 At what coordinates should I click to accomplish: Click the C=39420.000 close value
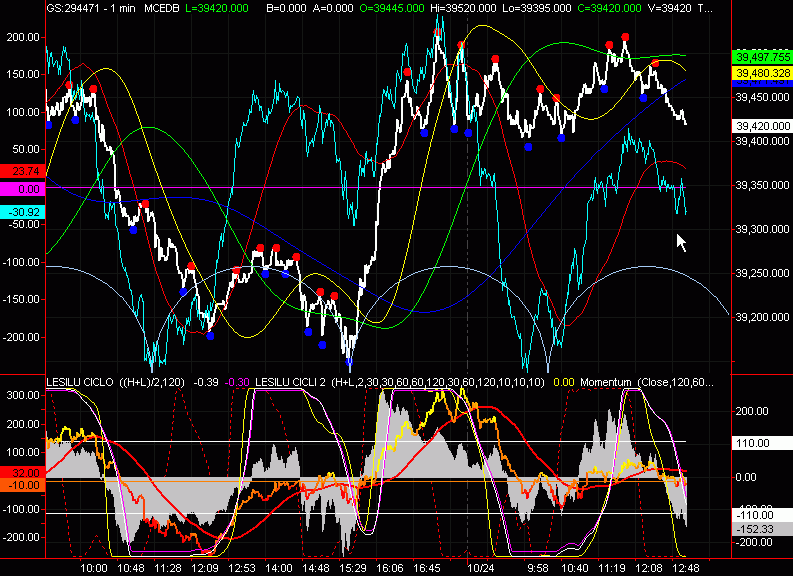(609, 8)
